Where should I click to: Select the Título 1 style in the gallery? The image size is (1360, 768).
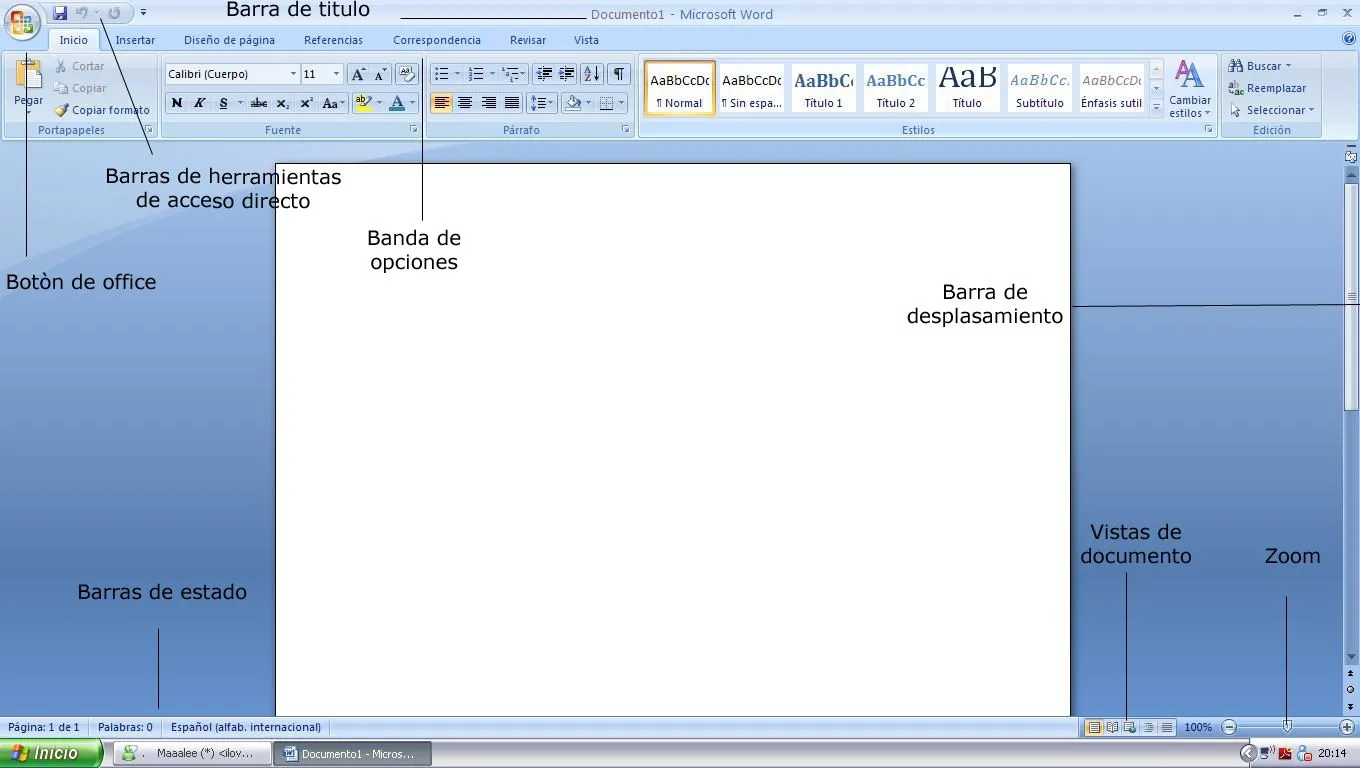tap(823, 88)
